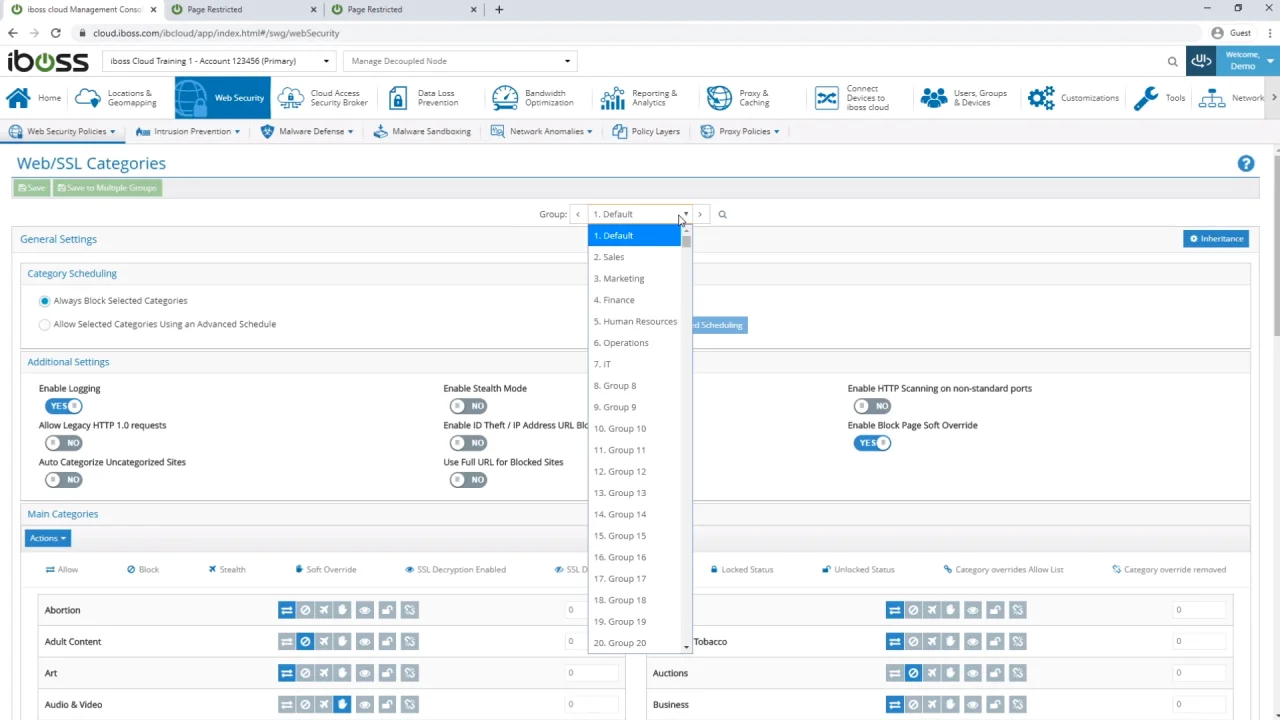Expand Web Security Policies menu
Image resolution: width=1280 pixels, height=720 pixels.
pos(61,131)
